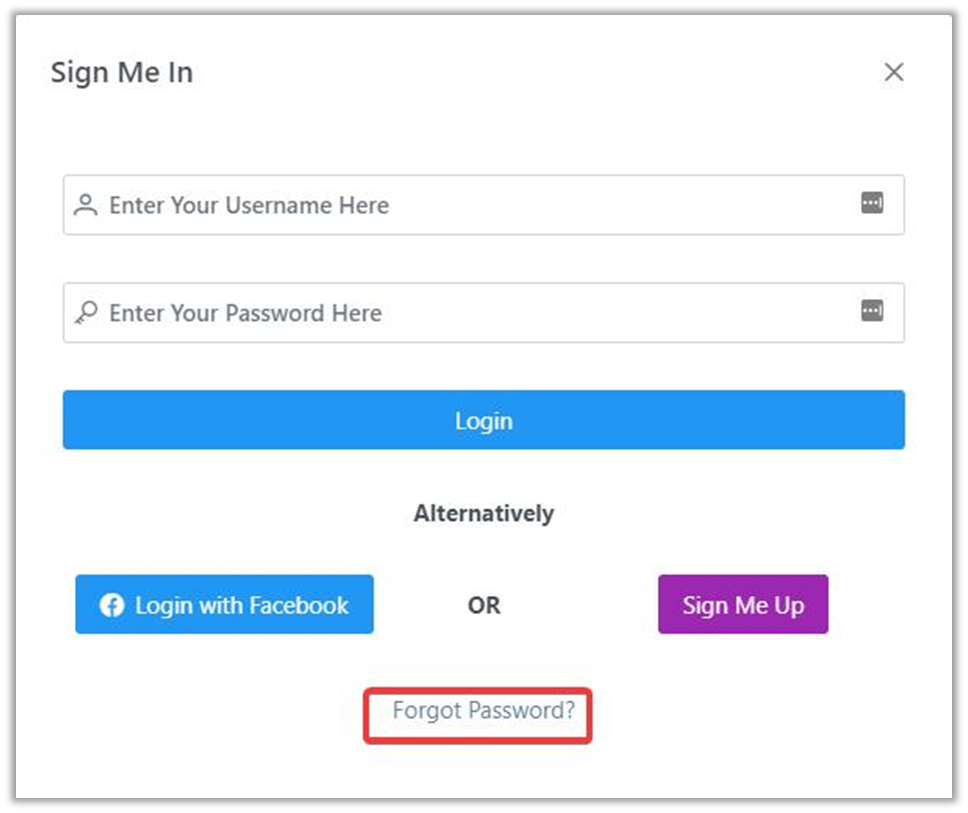This screenshot has width=968, height=813.
Task: Click the key icon in password field
Action: coord(86,313)
